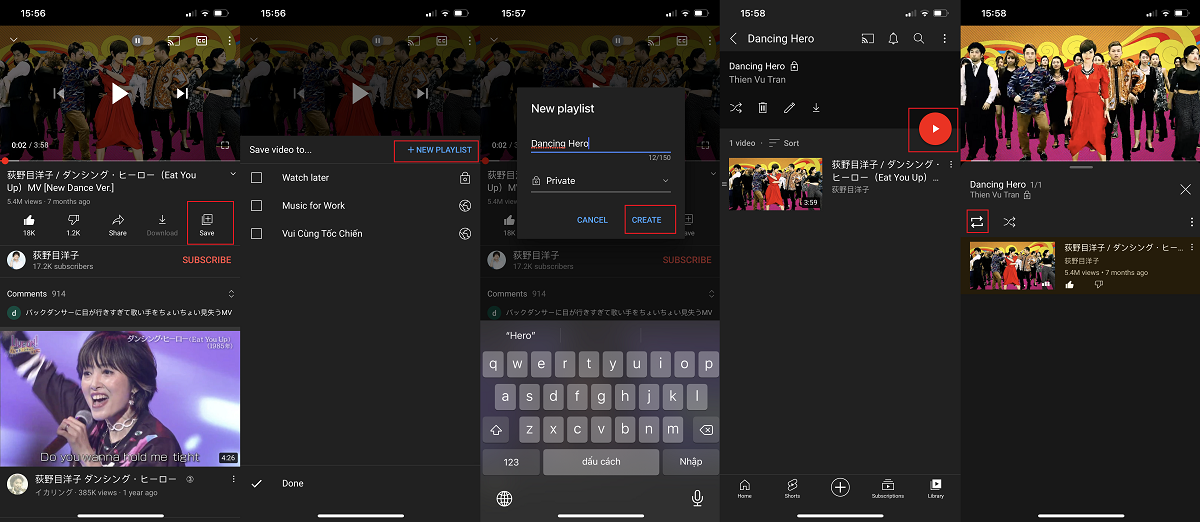Expand the Comments 914 section on the video page
The height and width of the screenshot is (522, 1200).
click(x=232, y=294)
